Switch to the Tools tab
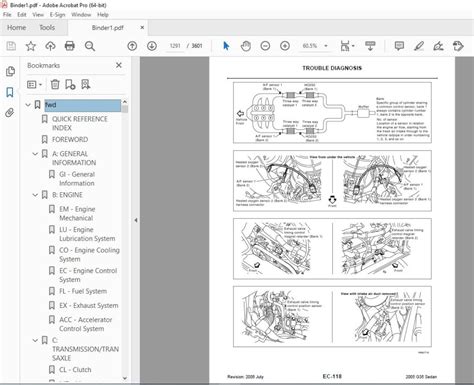Screen dimensions: 474x385 (47, 28)
